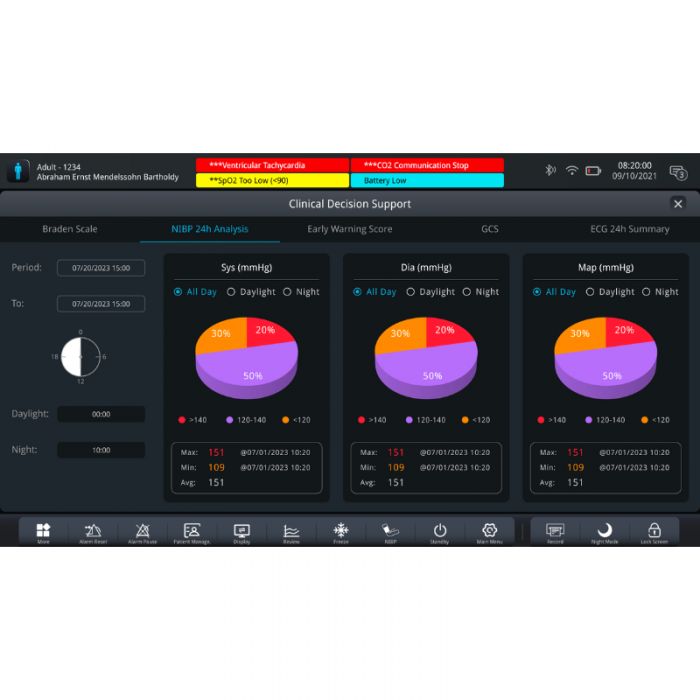This screenshot has height=700, width=700.
Task: Freeze waveforms with the snowflake icon
Action: click(x=341, y=531)
